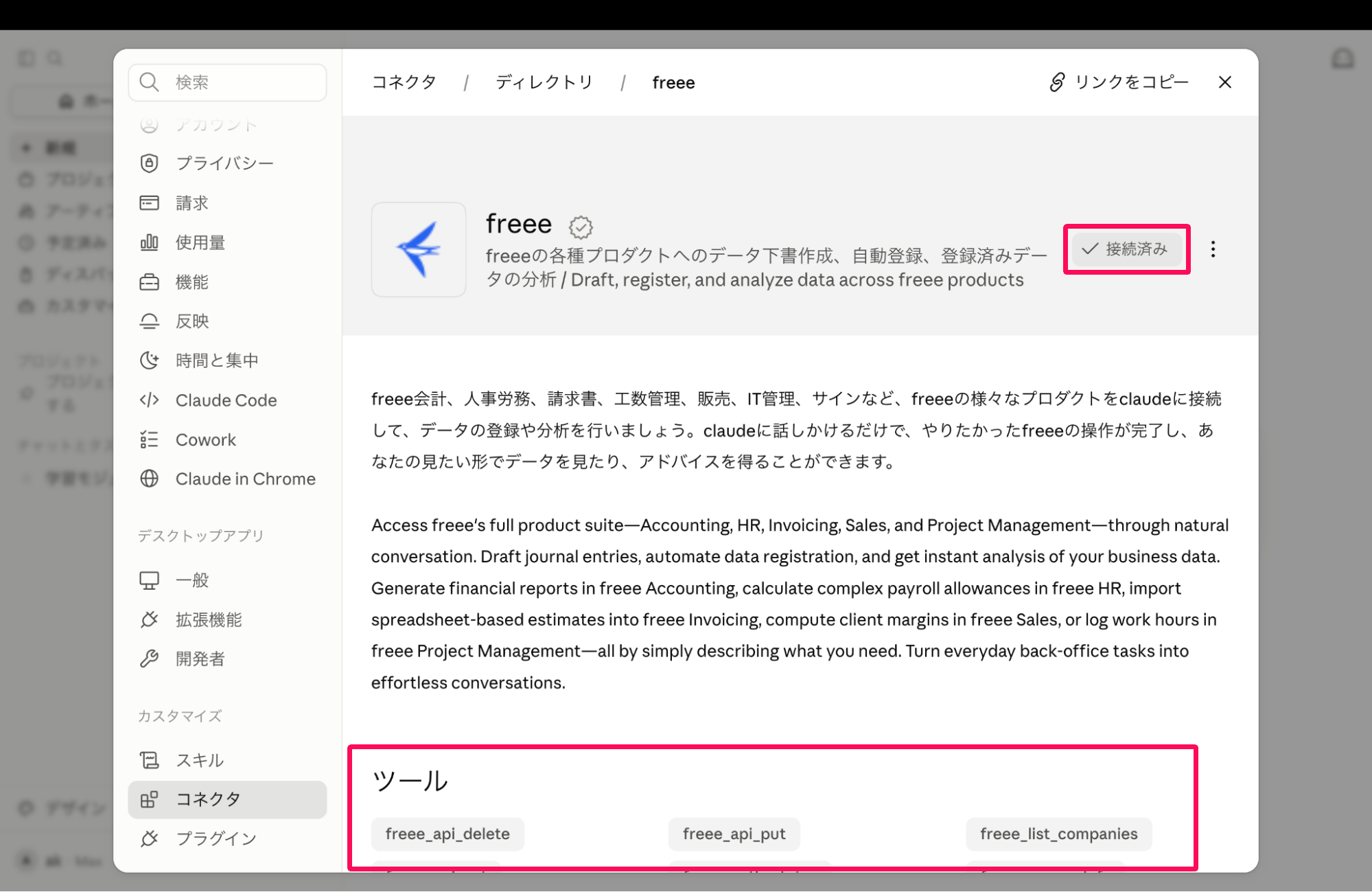This screenshot has width=1372, height=892.
Task: Open 一般 desktop monitor icon
Action: (x=149, y=580)
